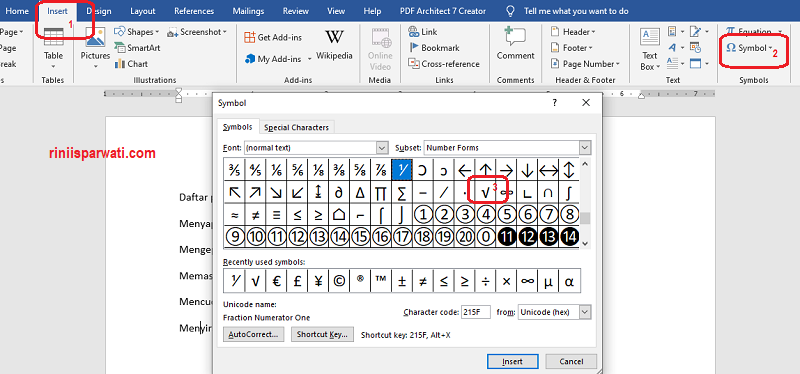This screenshot has height=374, width=800.
Task: Open the View tab
Action: 336,11
